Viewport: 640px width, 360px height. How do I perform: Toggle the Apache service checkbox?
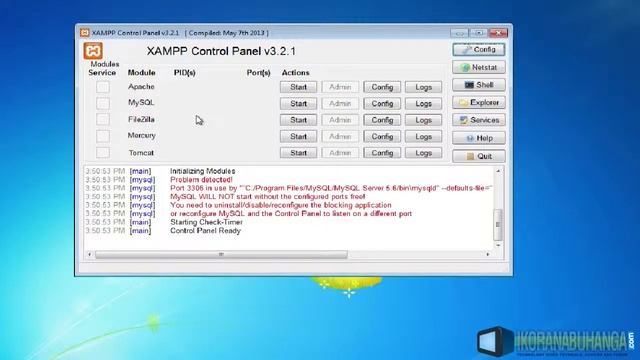[103, 87]
